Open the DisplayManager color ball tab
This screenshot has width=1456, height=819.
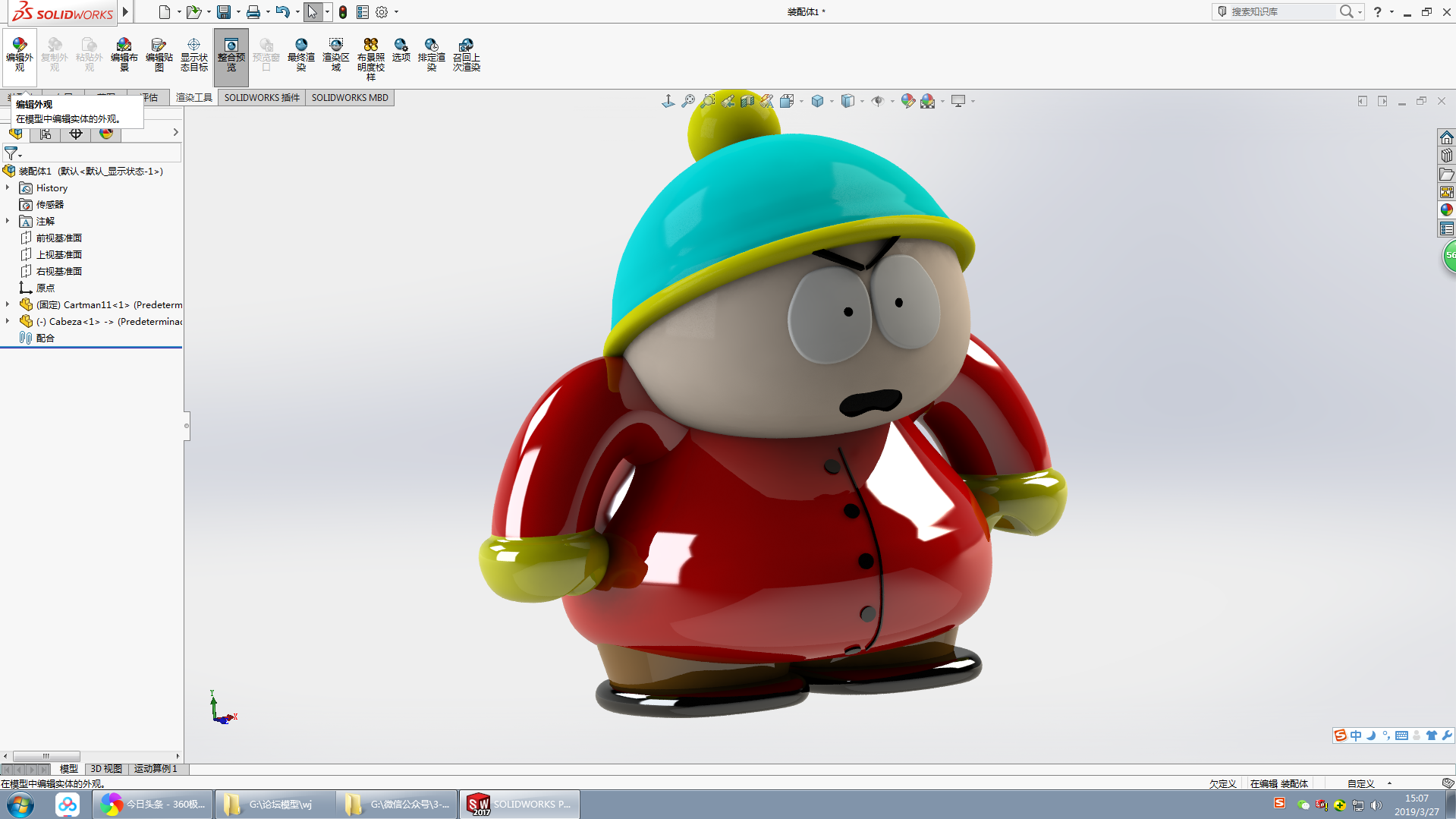tap(106, 134)
